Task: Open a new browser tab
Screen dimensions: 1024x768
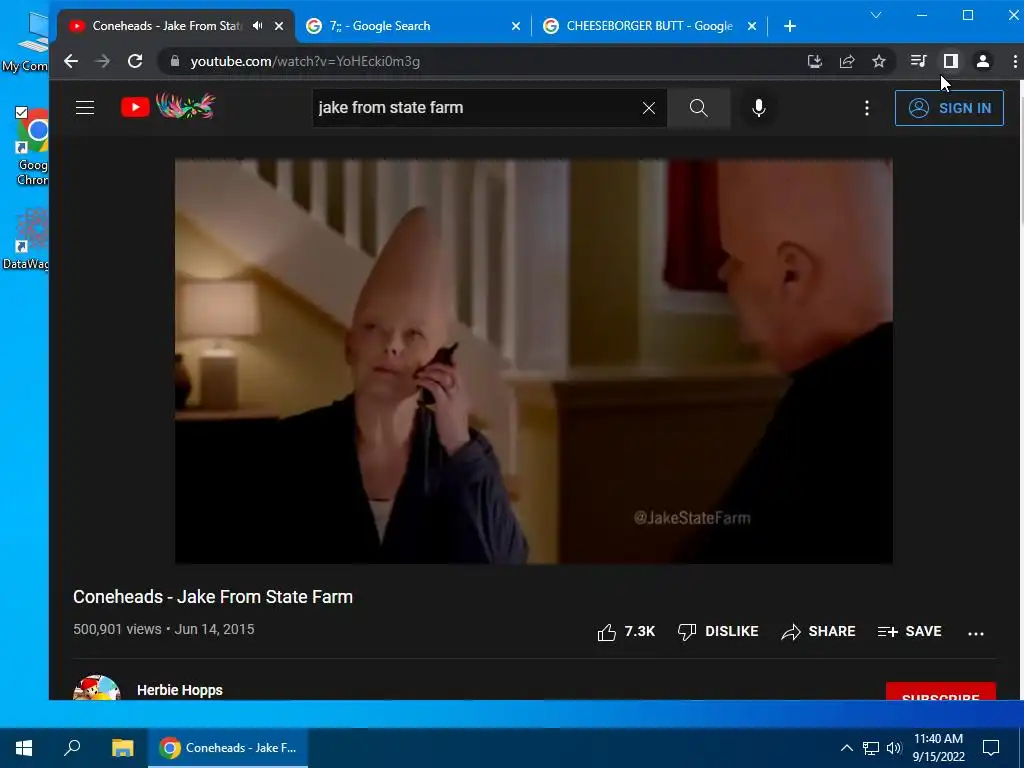Action: pyautogui.click(x=790, y=26)
